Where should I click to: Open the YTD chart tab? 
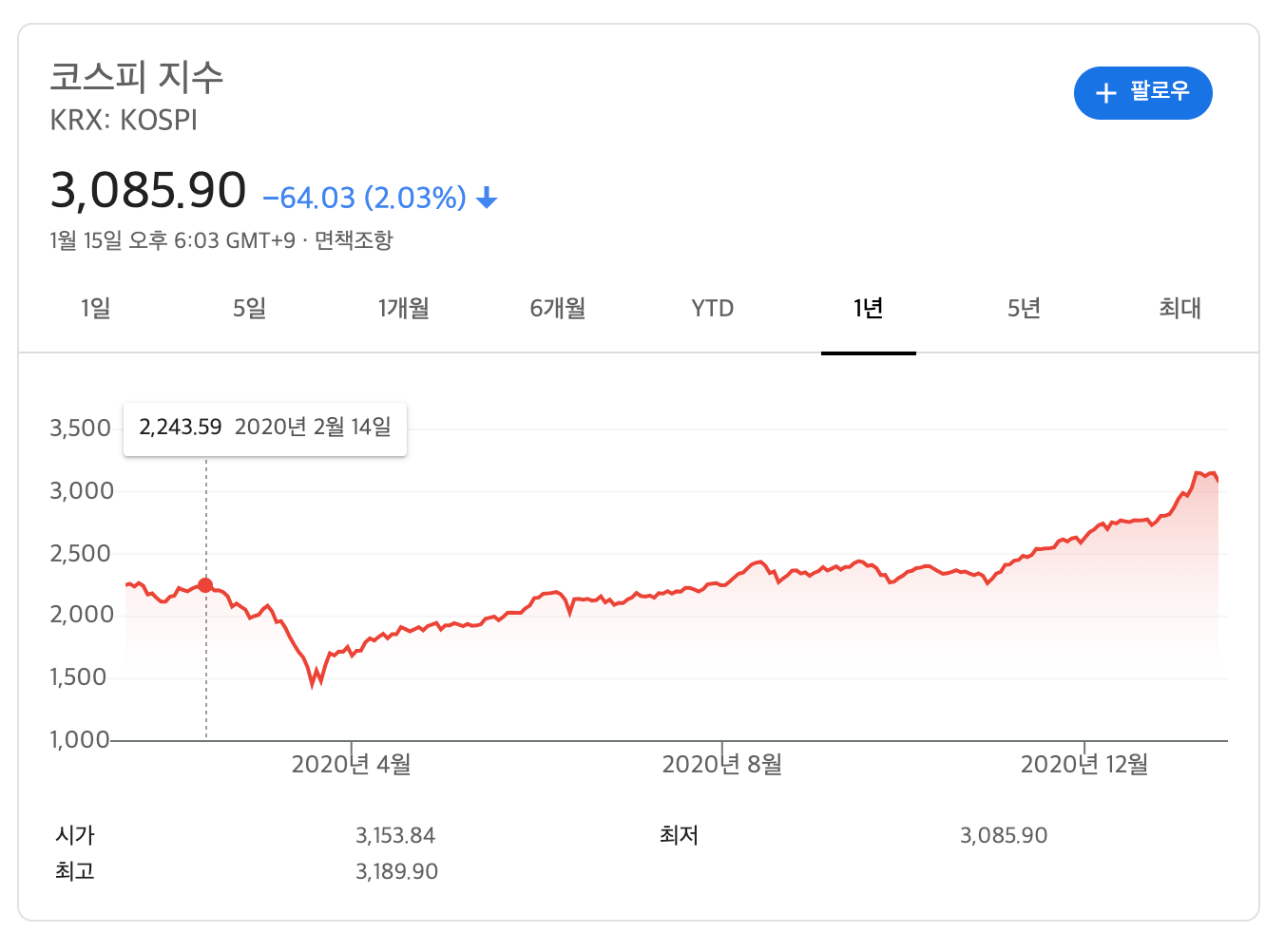point(713,308)
